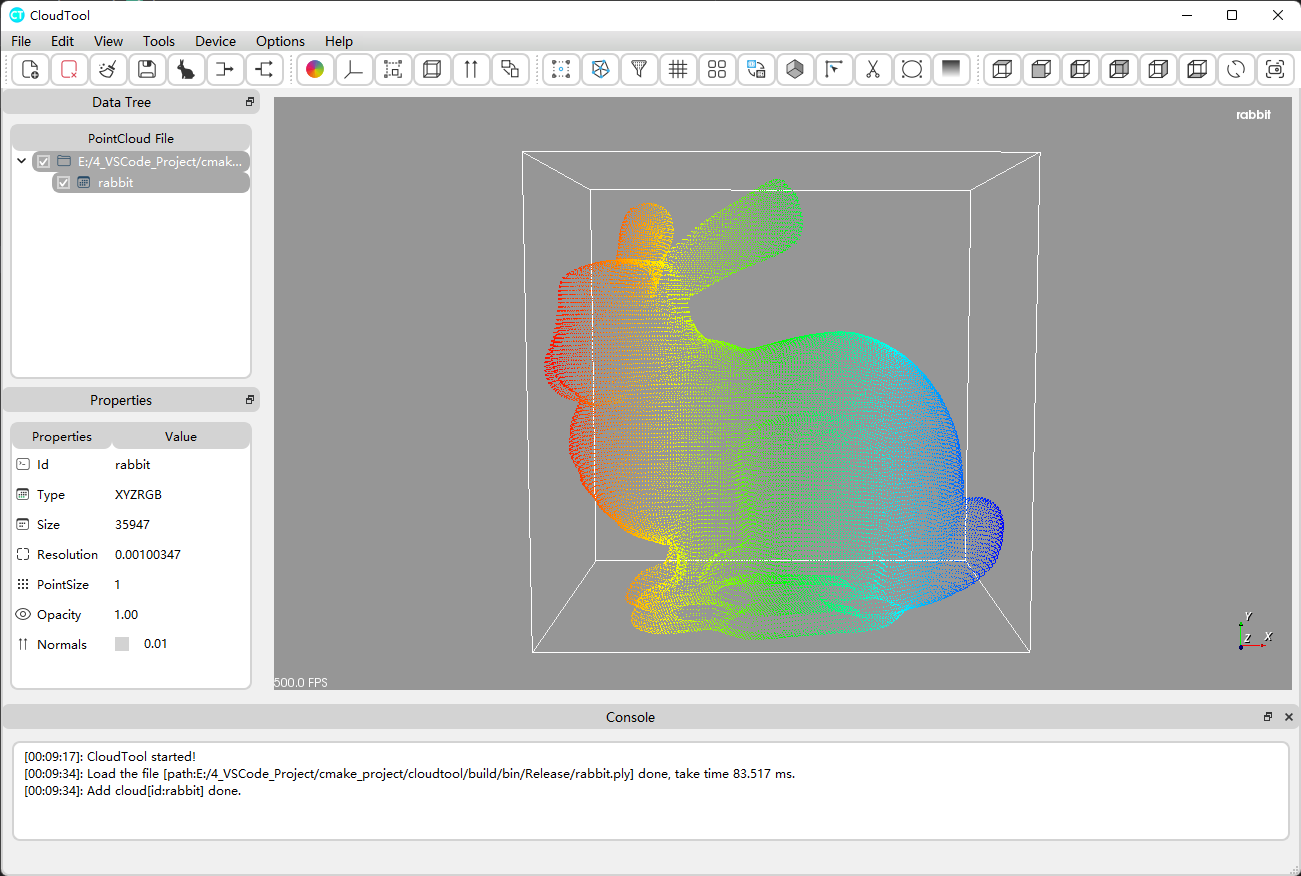Click the dashed-square bounding box icon right of axes

(393, 69)
